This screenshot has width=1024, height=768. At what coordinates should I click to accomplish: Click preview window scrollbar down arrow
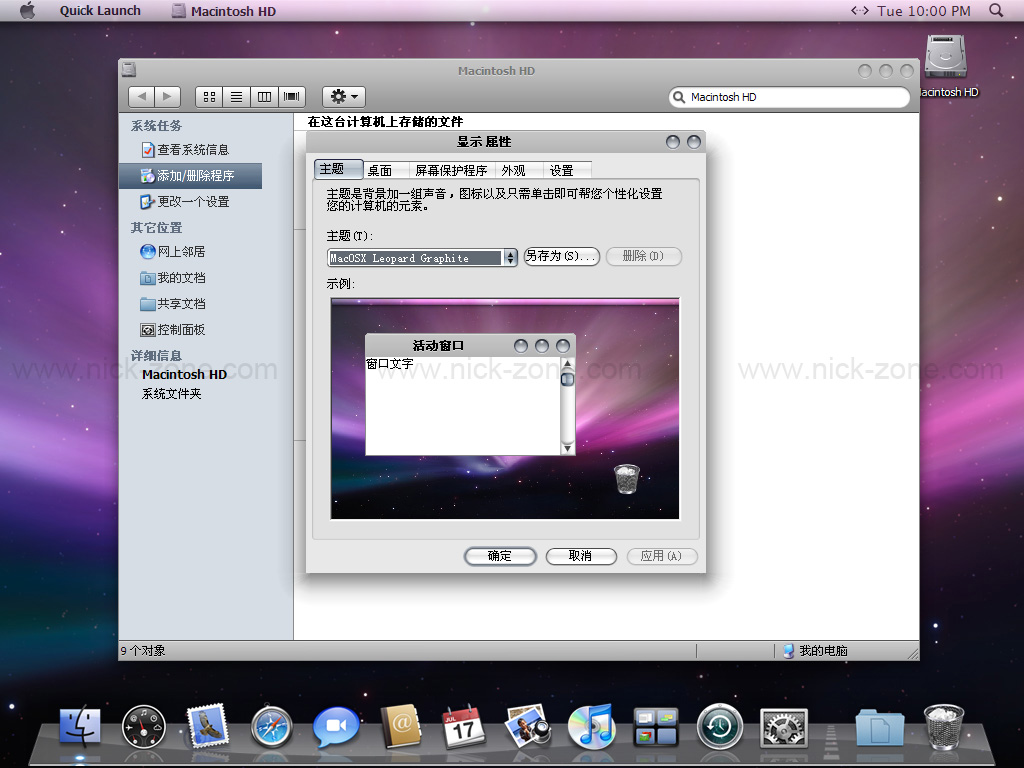click(568, 448)
